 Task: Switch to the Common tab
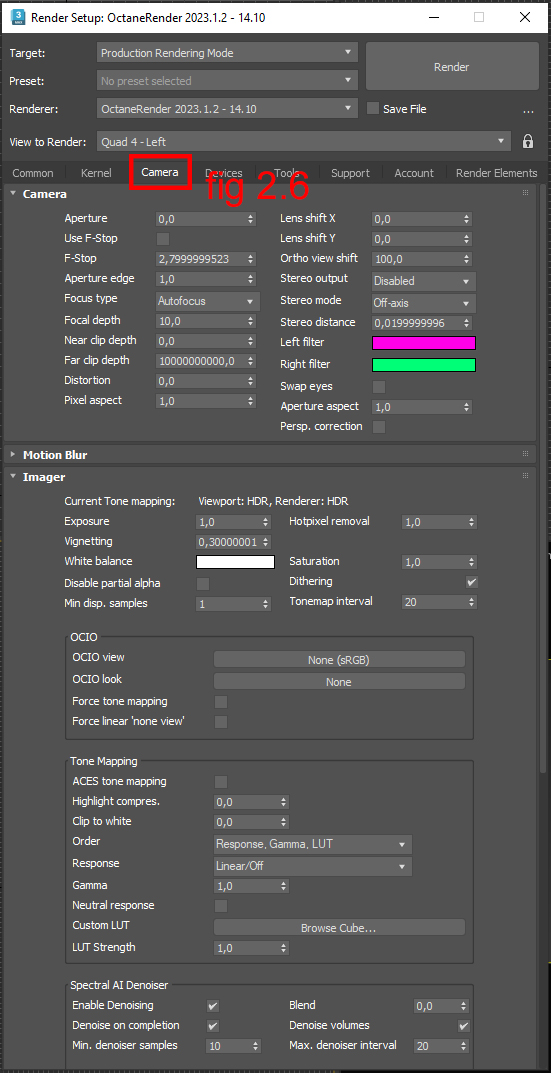[x=33, y=173]
